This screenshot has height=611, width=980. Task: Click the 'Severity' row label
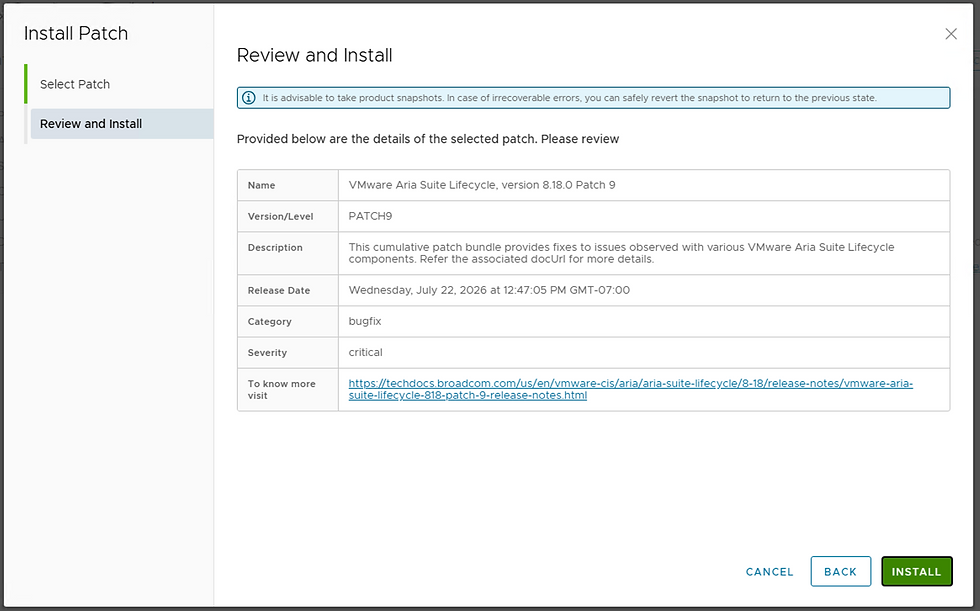(268, 353)
